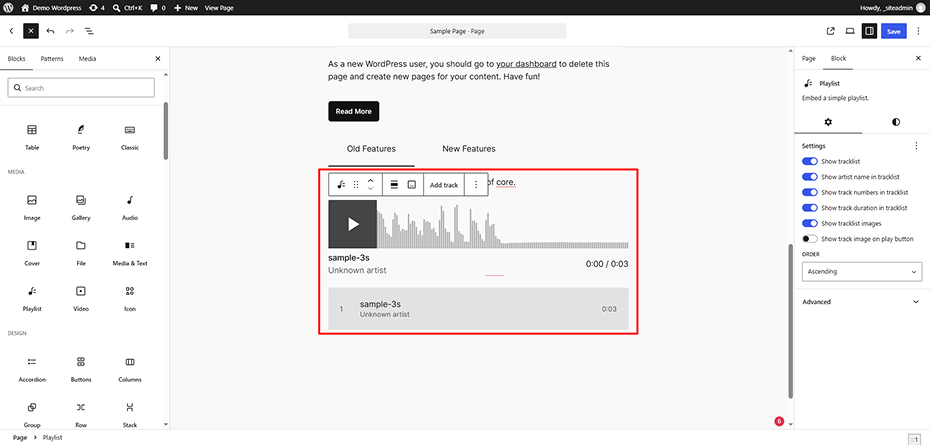This screenshot has height=445, width=930.
Task: Click the your dashboard link
Action: point(526,63)
